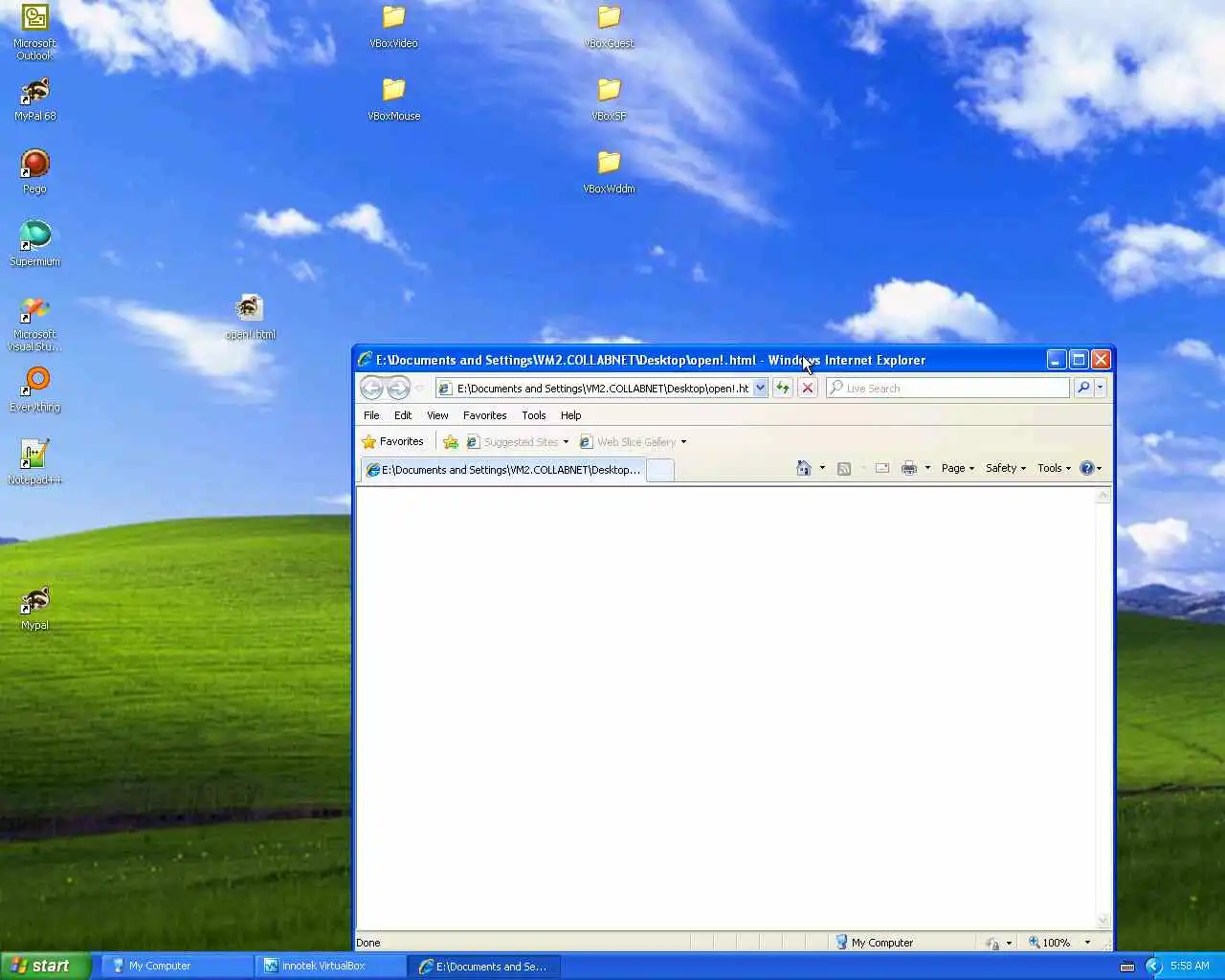This screenshot has height=980, width=1225.
Task: Open the Safety command bar menu
Action: point(1006,468)
